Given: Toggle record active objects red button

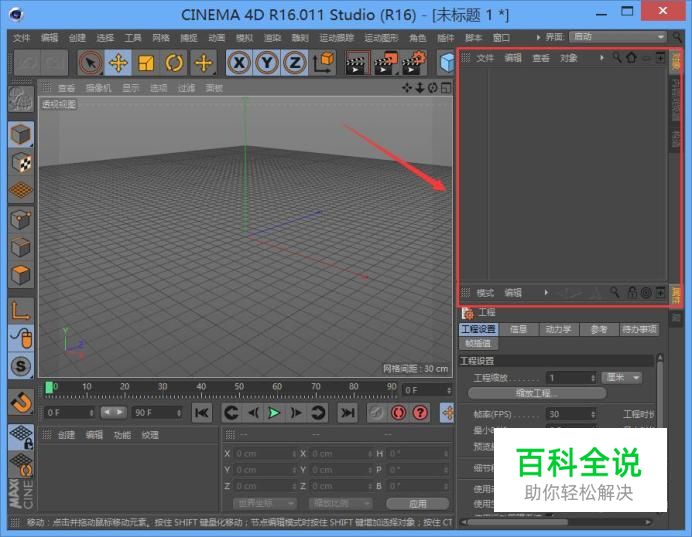Looking at the screenshot, I should pyautogui.click(x=398, y=413).
